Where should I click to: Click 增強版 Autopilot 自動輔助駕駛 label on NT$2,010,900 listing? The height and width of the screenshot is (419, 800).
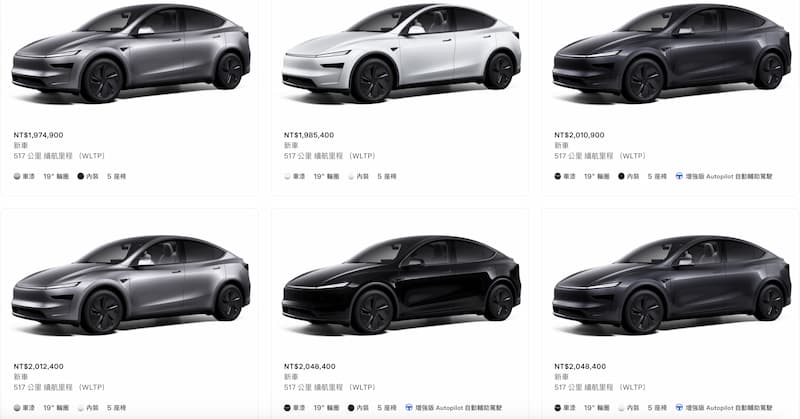(x=729, y=176)
